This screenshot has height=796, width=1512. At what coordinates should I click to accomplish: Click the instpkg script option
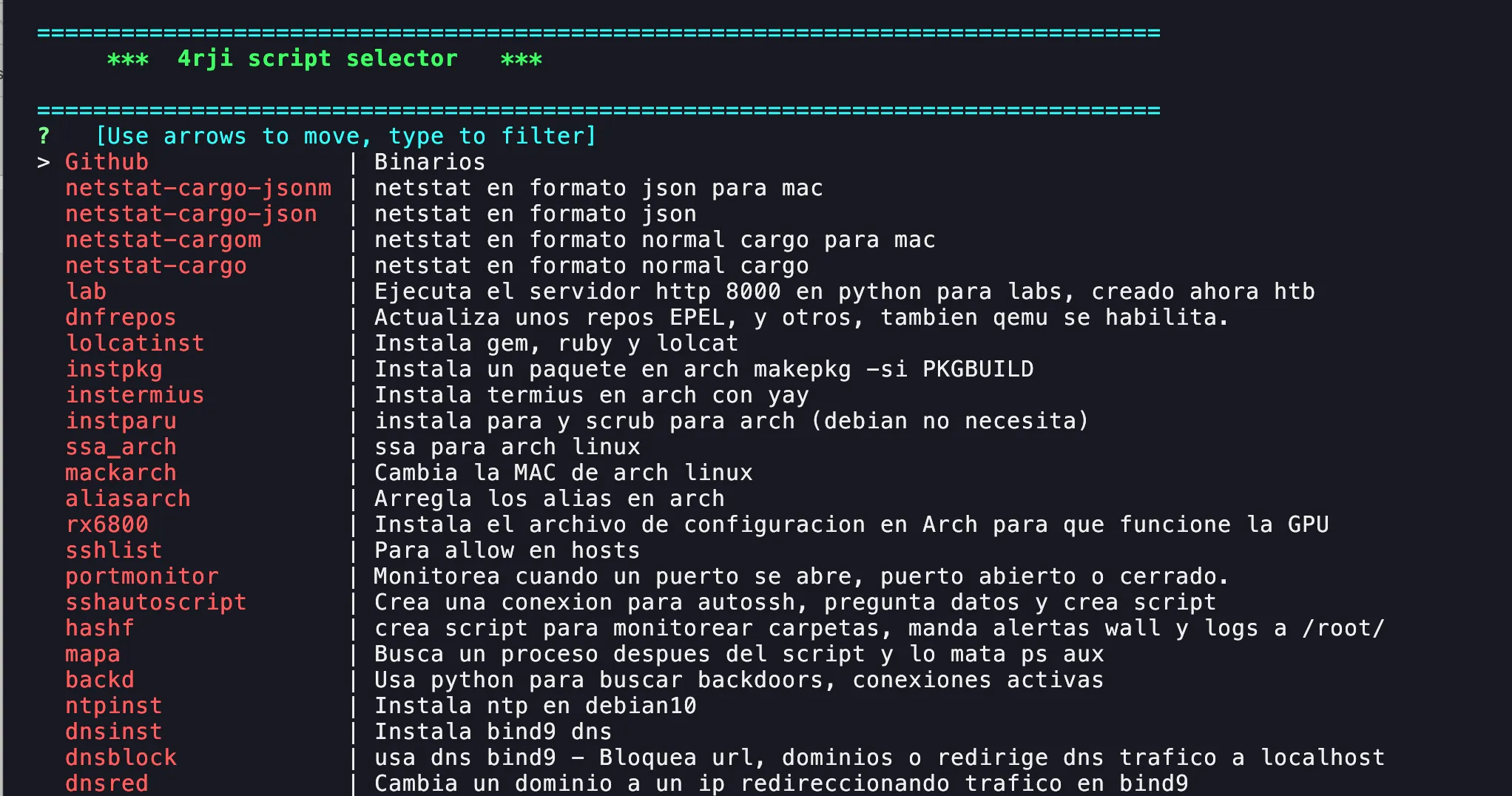point(114,369)
